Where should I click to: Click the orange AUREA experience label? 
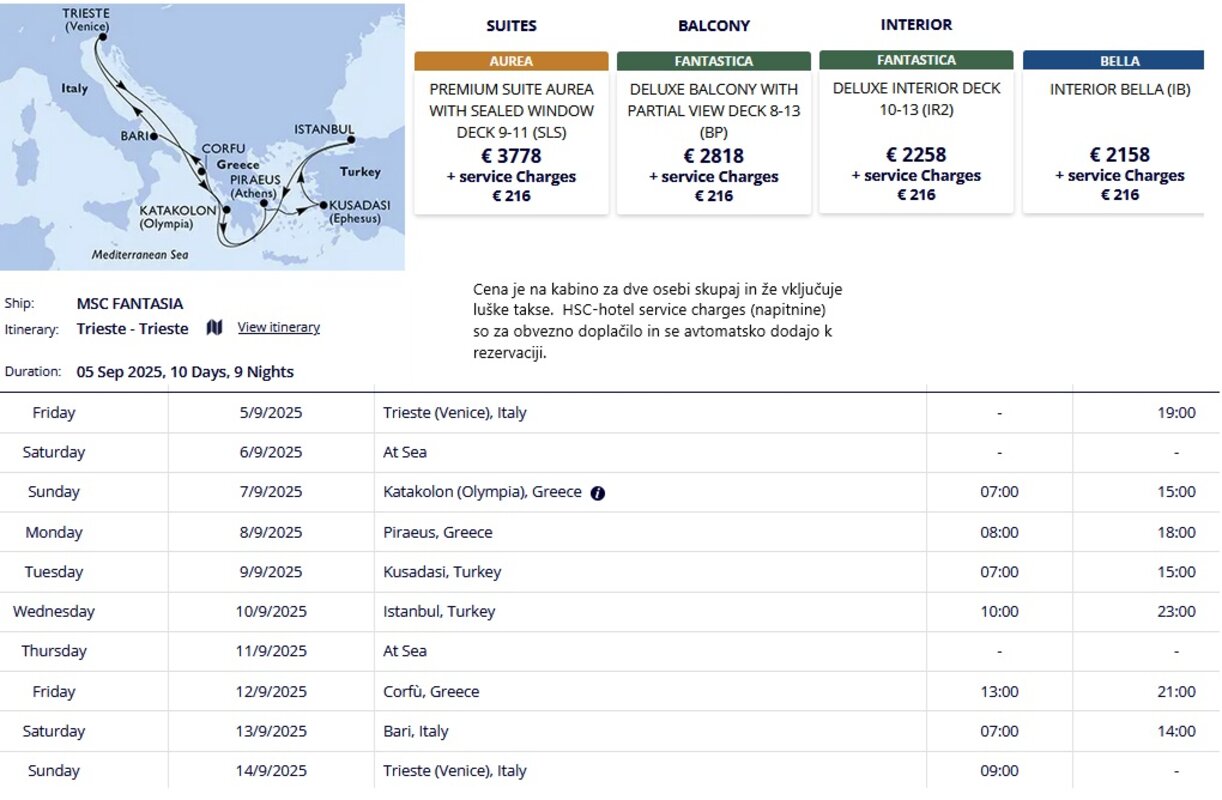click(511, 61)
